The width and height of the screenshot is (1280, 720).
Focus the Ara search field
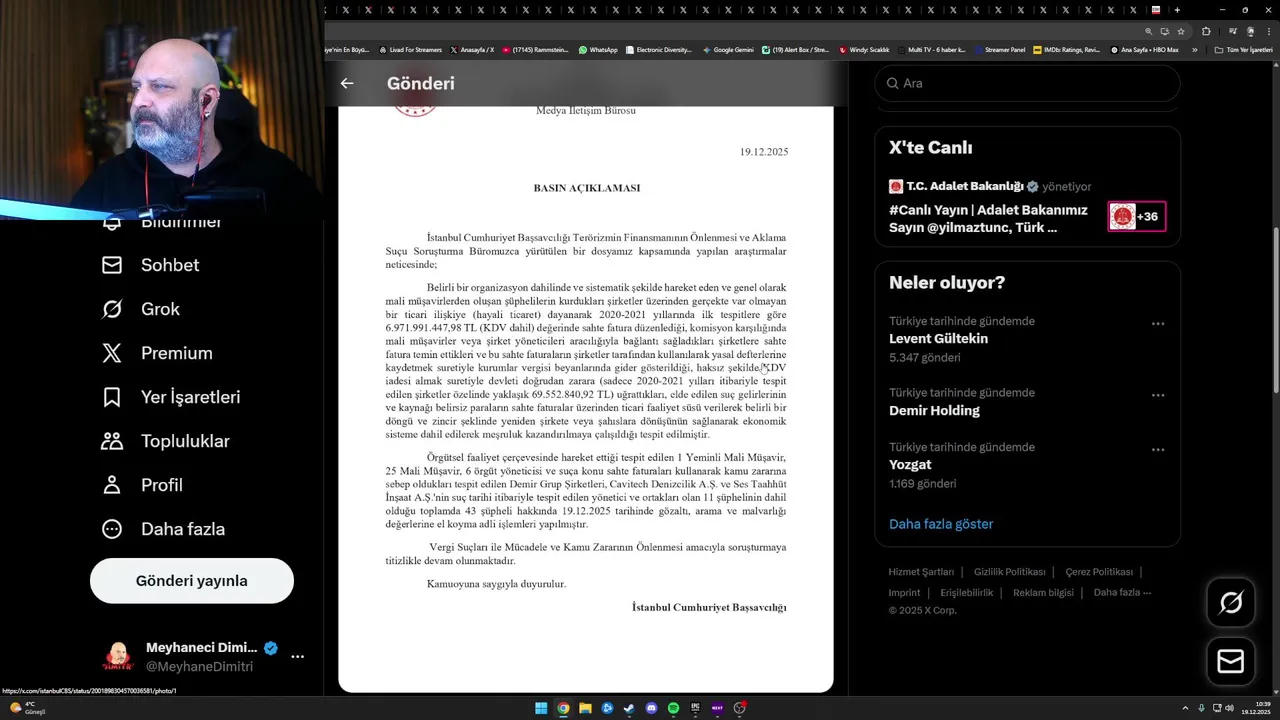pyautogui.click(x=1027, y=83)
